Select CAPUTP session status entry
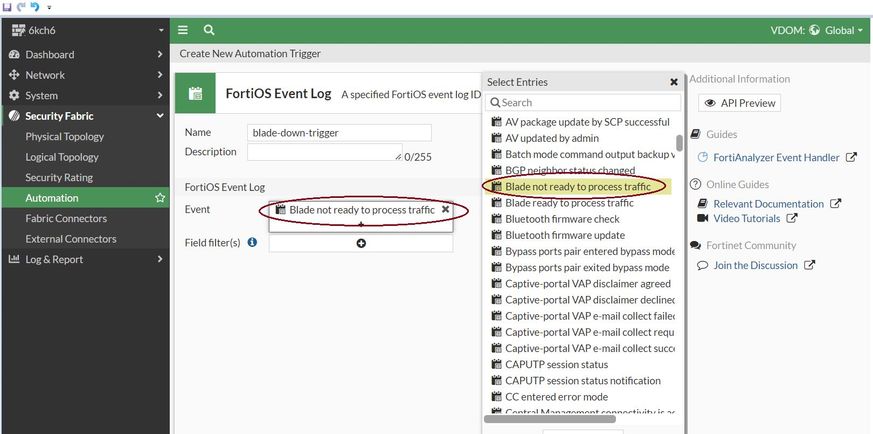 pos(550,365)
